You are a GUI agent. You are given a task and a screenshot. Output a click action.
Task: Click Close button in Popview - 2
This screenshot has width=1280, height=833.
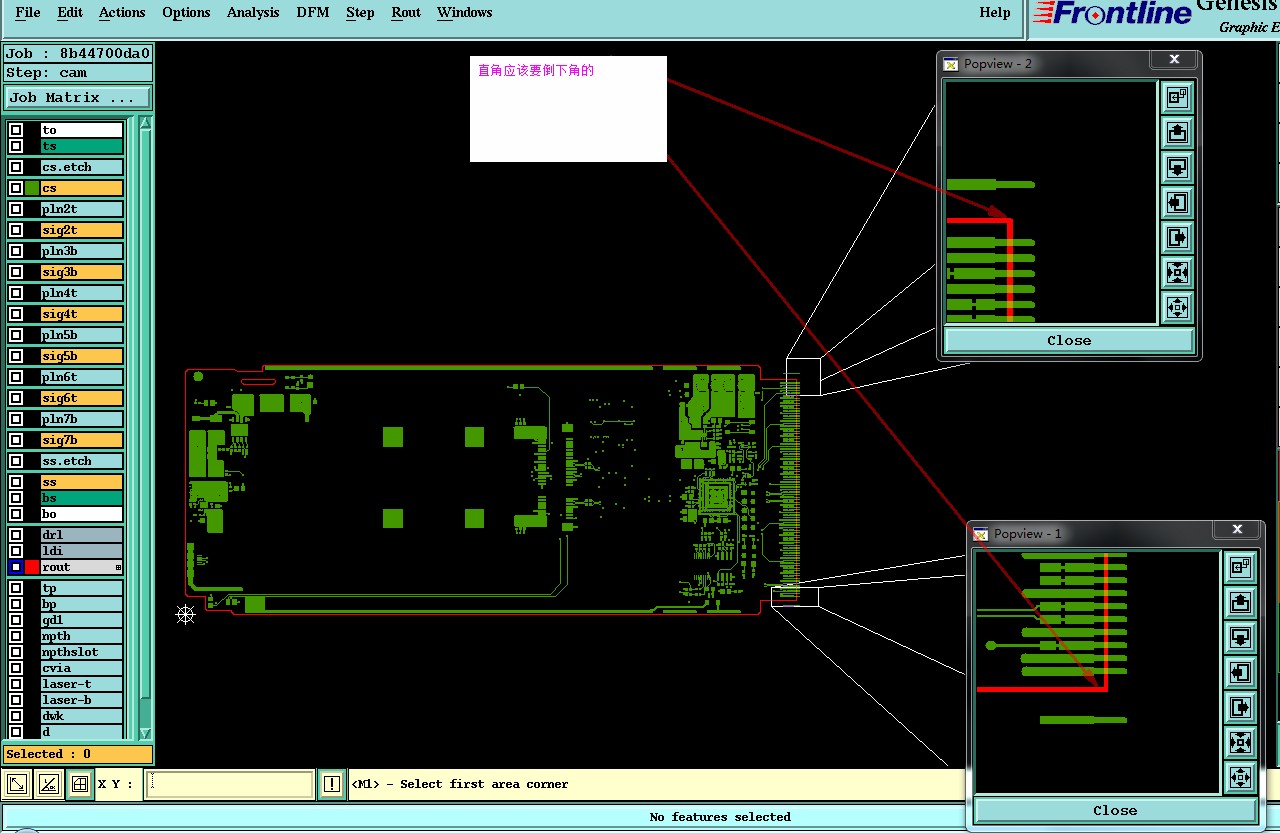[x=1069, y=340]
